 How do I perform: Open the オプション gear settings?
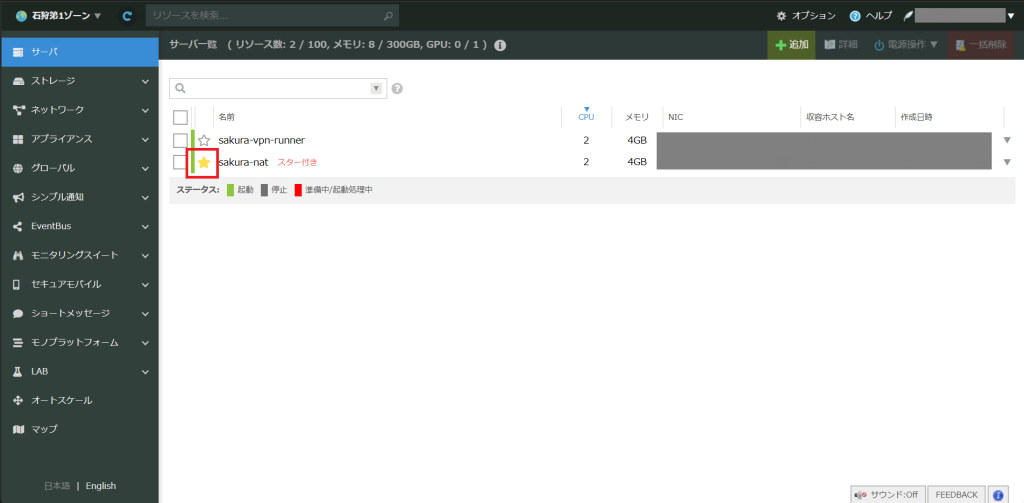[807, 16]
